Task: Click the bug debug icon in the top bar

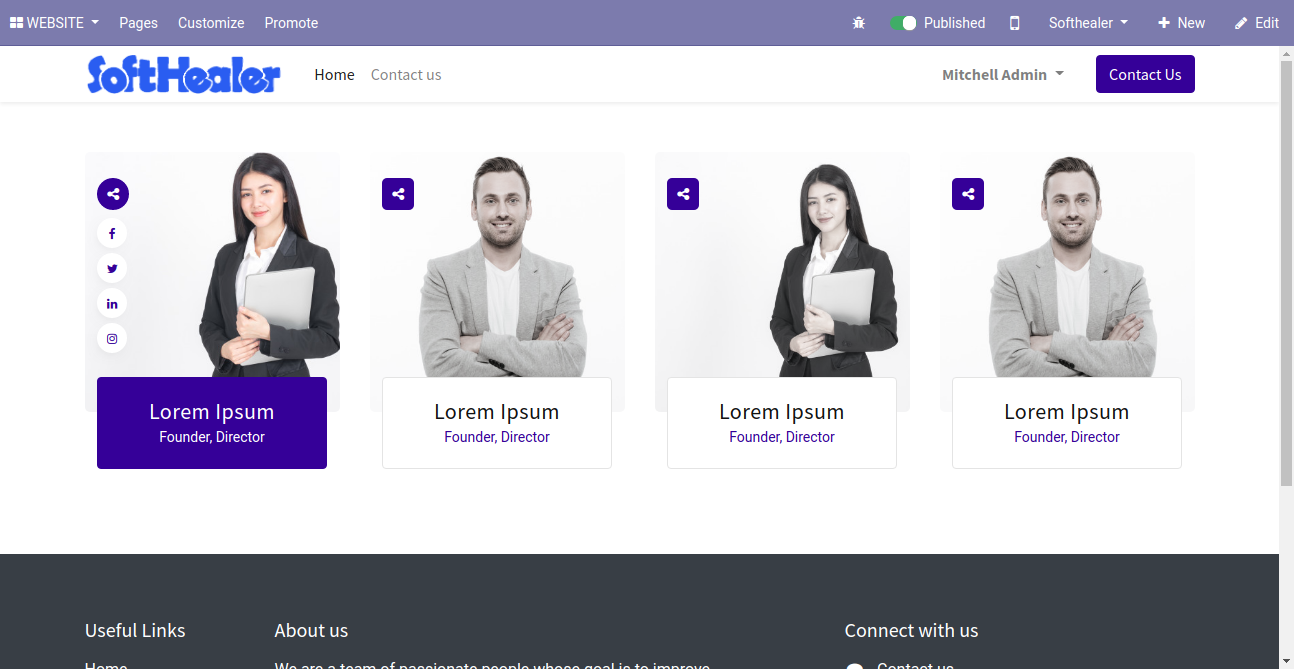Action: 858,23
